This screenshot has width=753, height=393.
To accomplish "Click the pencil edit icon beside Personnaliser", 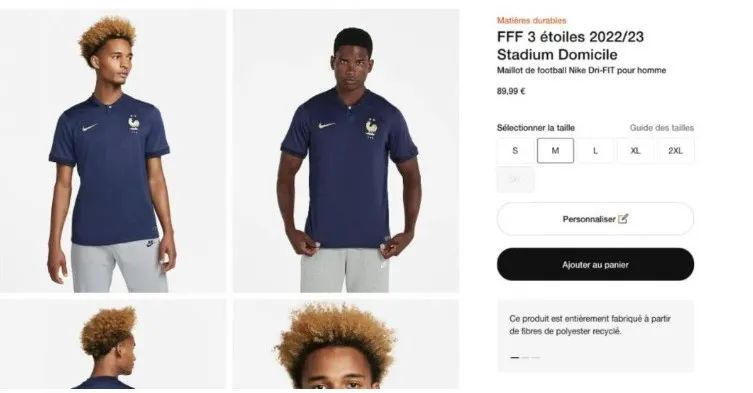I will (x=623, y=219).
